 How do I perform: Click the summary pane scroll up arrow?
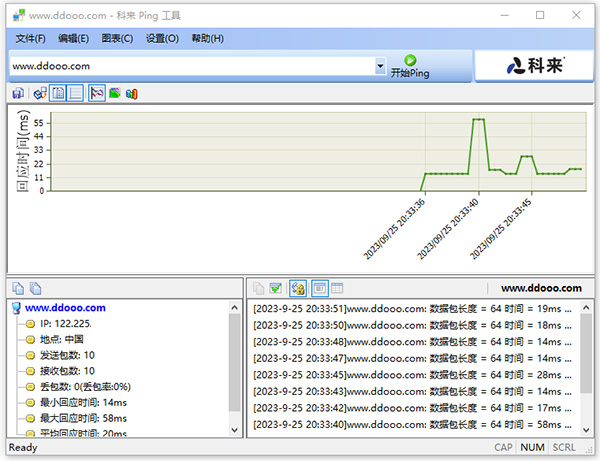(x=235, y=307)
